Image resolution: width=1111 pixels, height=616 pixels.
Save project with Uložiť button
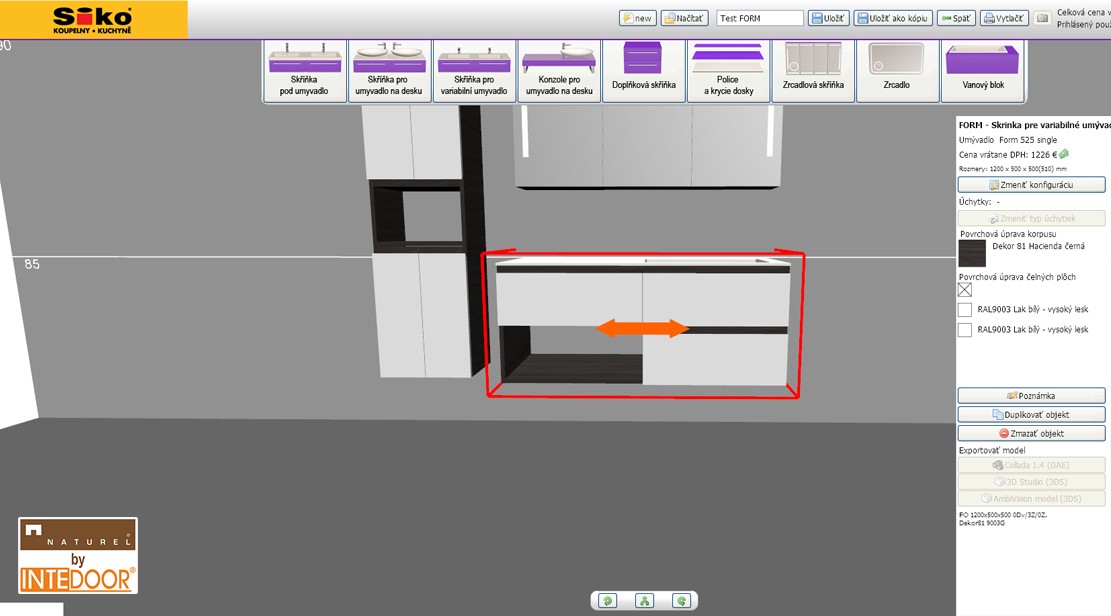pos(829,18)
